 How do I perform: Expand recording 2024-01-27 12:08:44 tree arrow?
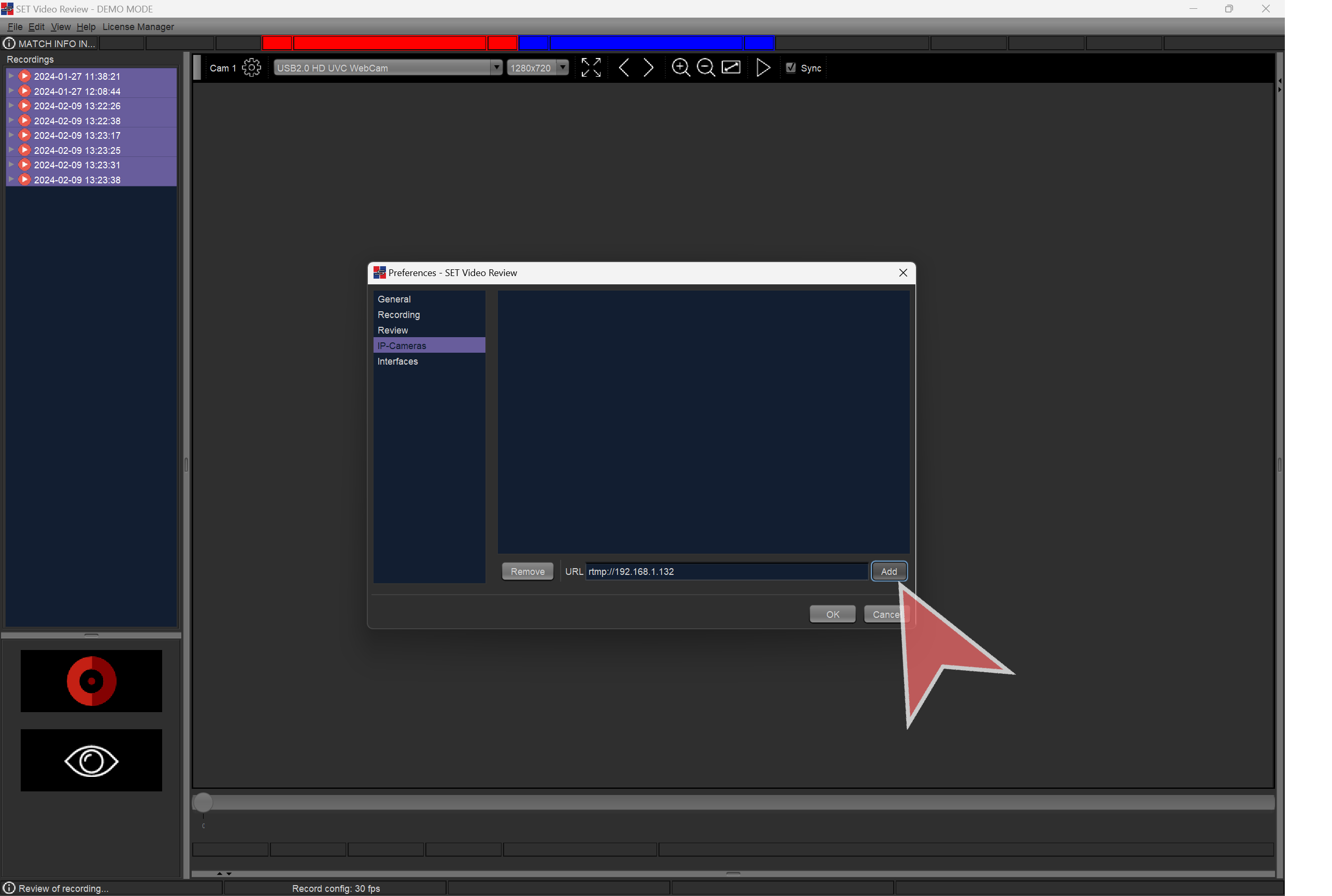11,90
